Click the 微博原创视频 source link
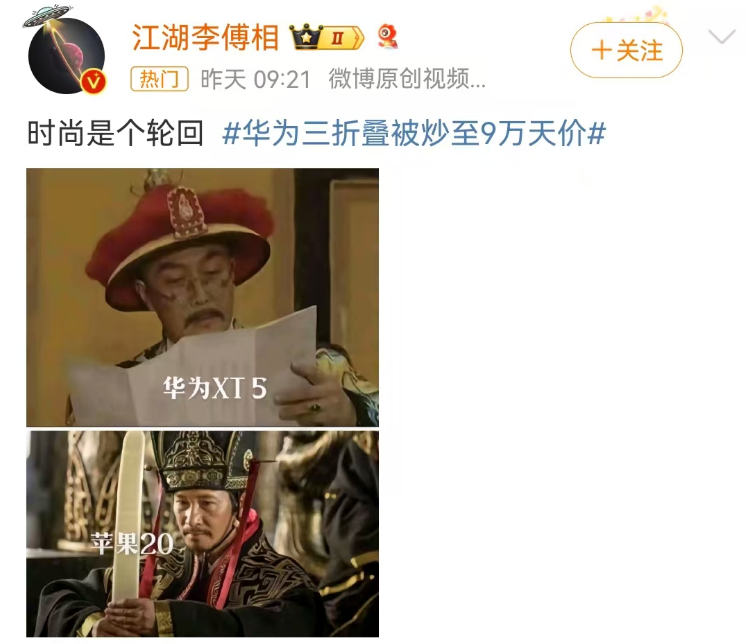Screen dimensions: 748x644 pyautogui.click(x=407, y=79)
